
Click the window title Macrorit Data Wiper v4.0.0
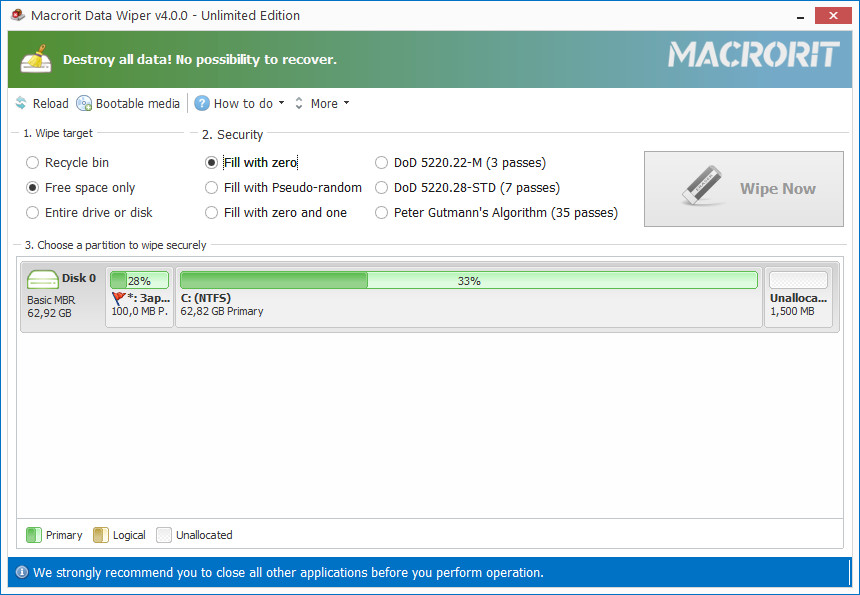[x=166, y=15]
